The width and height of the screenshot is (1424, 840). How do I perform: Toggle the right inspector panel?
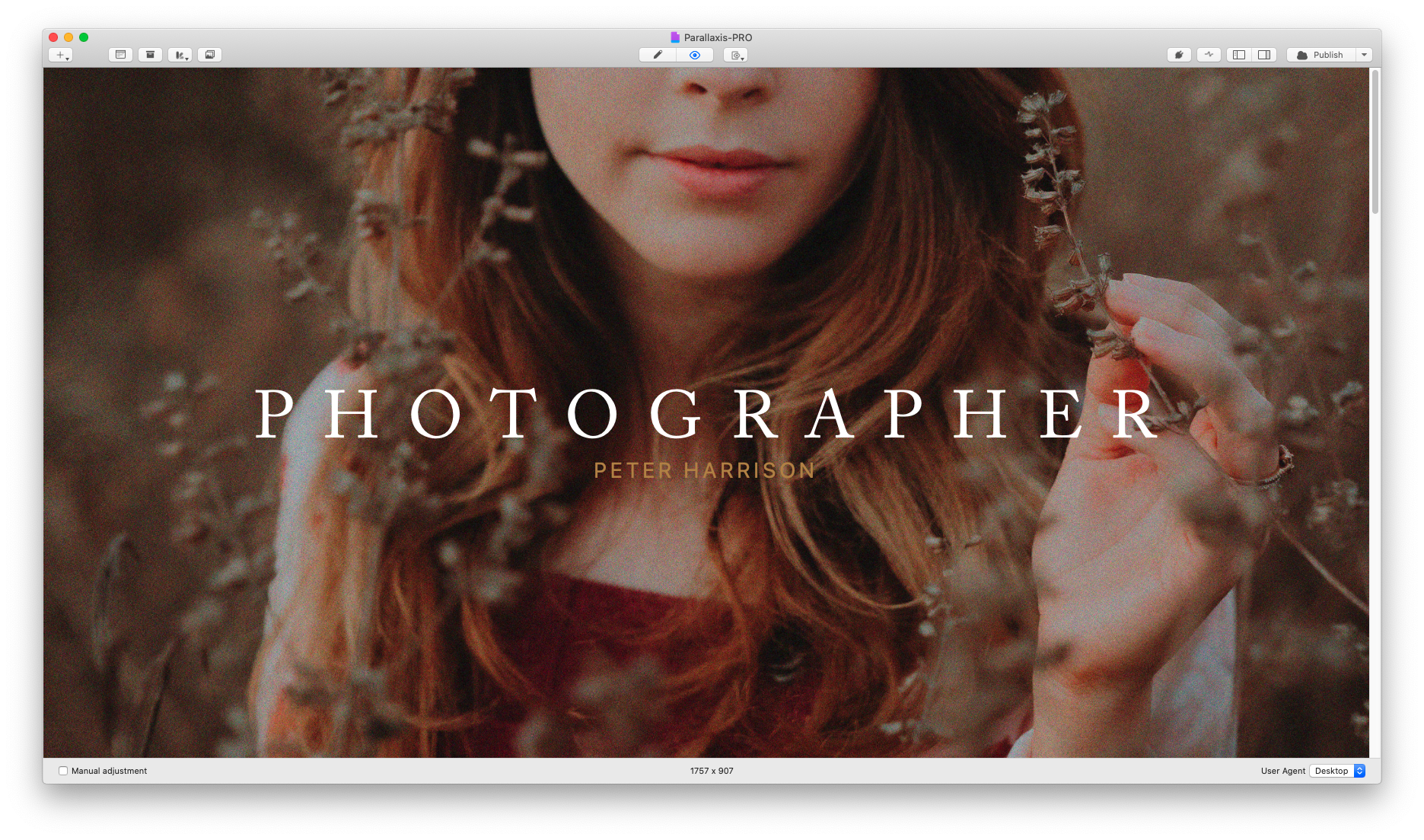tap(1264, 55)
